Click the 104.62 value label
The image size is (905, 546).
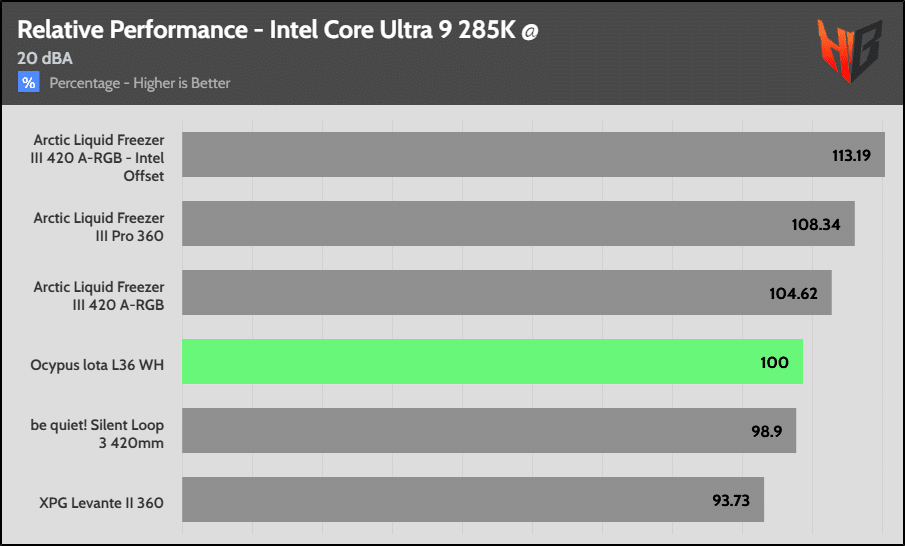793,293
